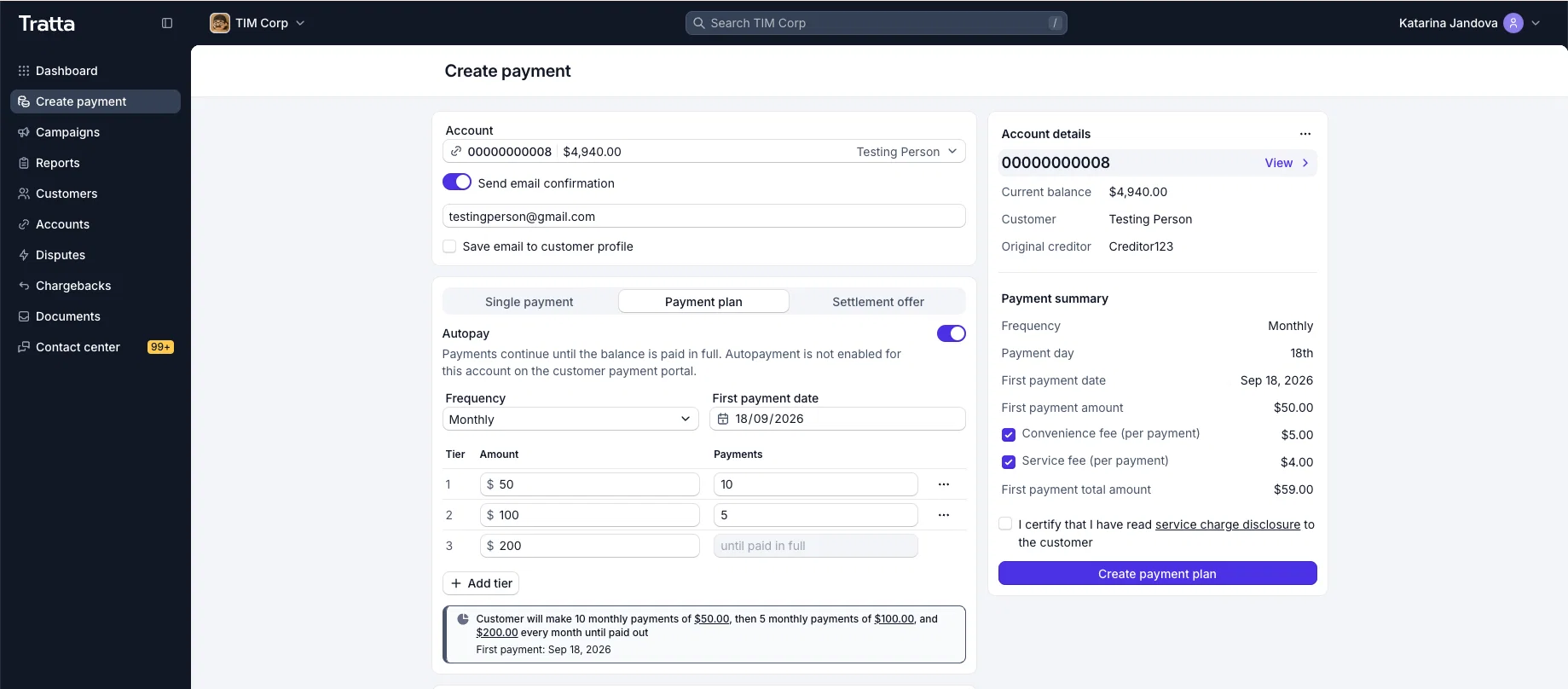Viewport: 1568px width, 689px height.
Task: Open Customers in sidebar
Action: point(95,194)
